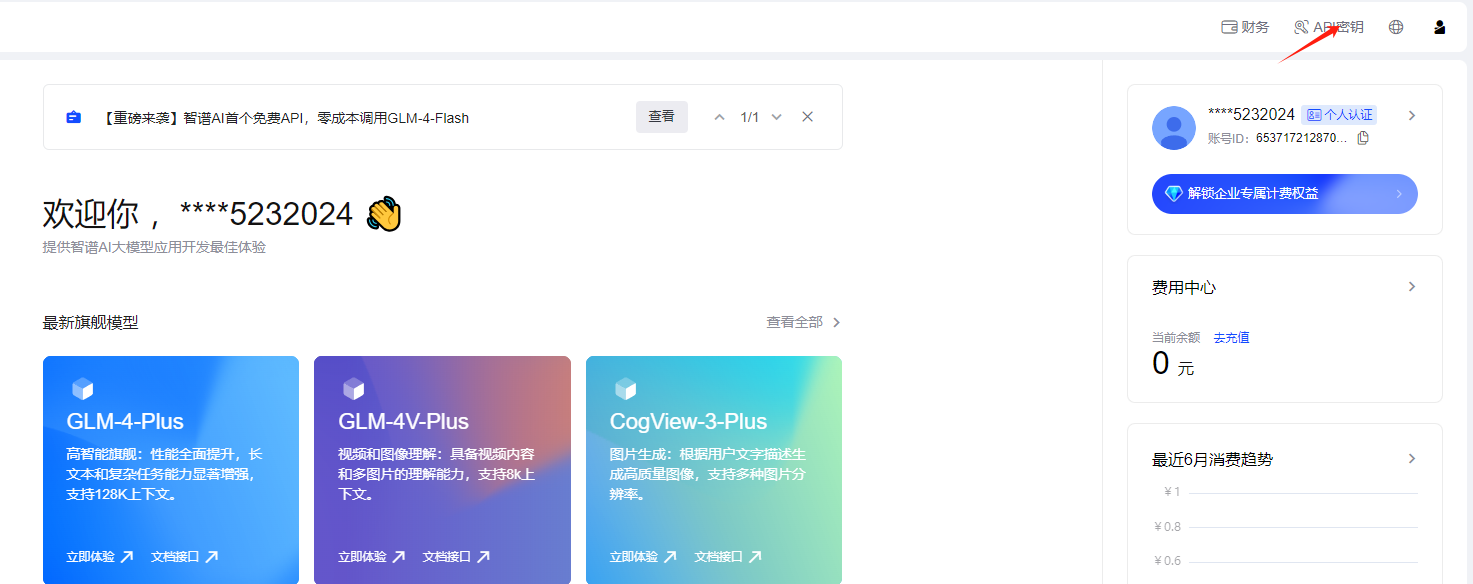Click the ¥ 1 chart axis label
Image resolution: width=1473 pixels, height=584 pixels.
(1172, 492)
